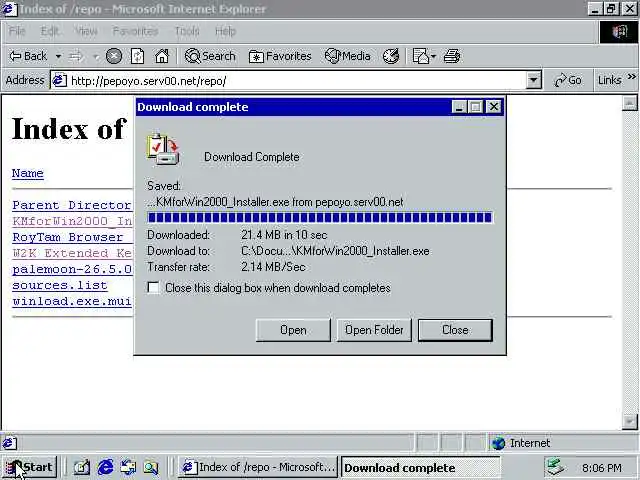Open the Parent Directory link

(72, 205)
